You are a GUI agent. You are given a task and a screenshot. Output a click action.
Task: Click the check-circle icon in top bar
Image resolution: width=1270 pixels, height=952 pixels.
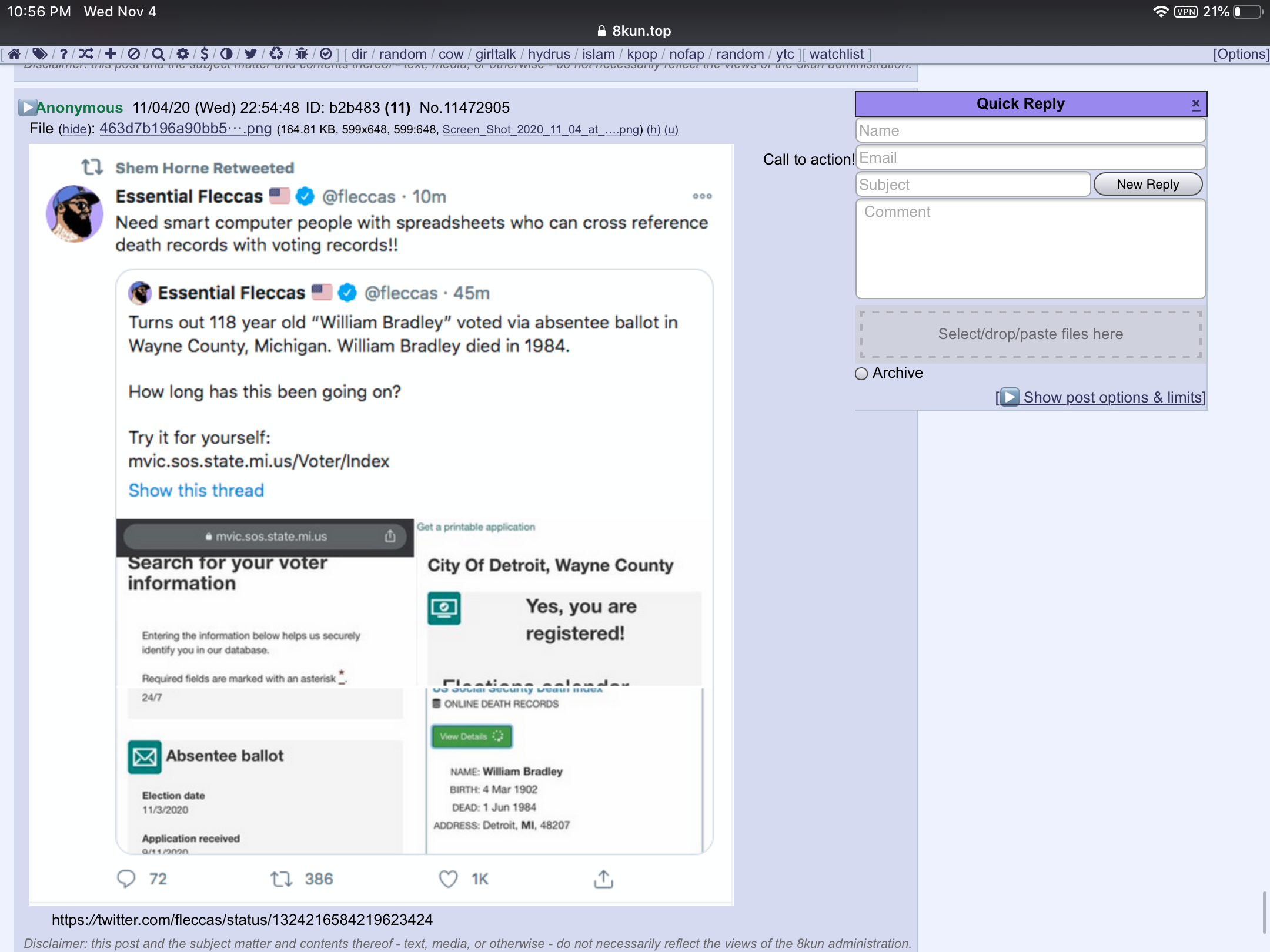tap(326, 54)
